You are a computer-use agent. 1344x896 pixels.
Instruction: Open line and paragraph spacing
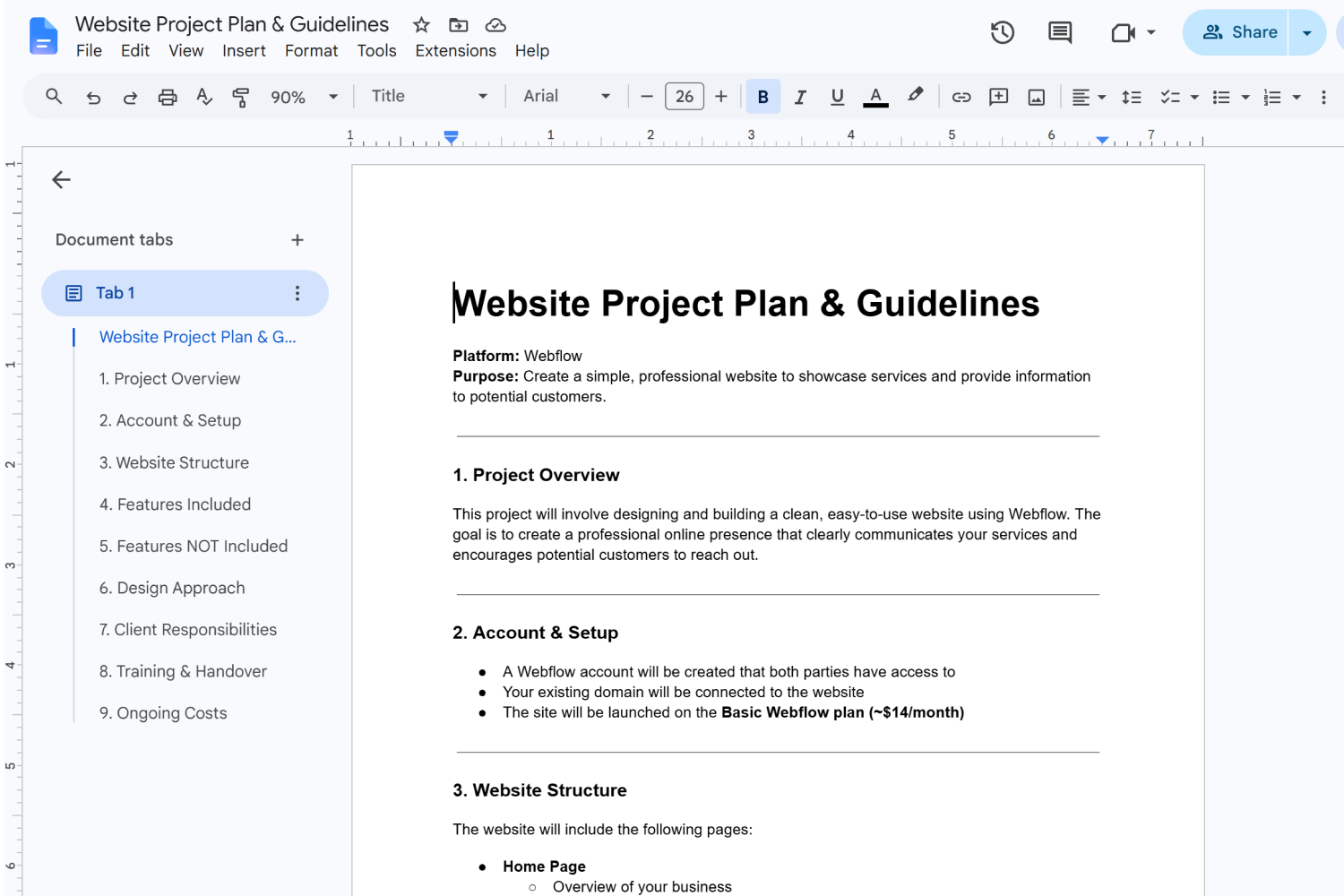(1132, 97)
